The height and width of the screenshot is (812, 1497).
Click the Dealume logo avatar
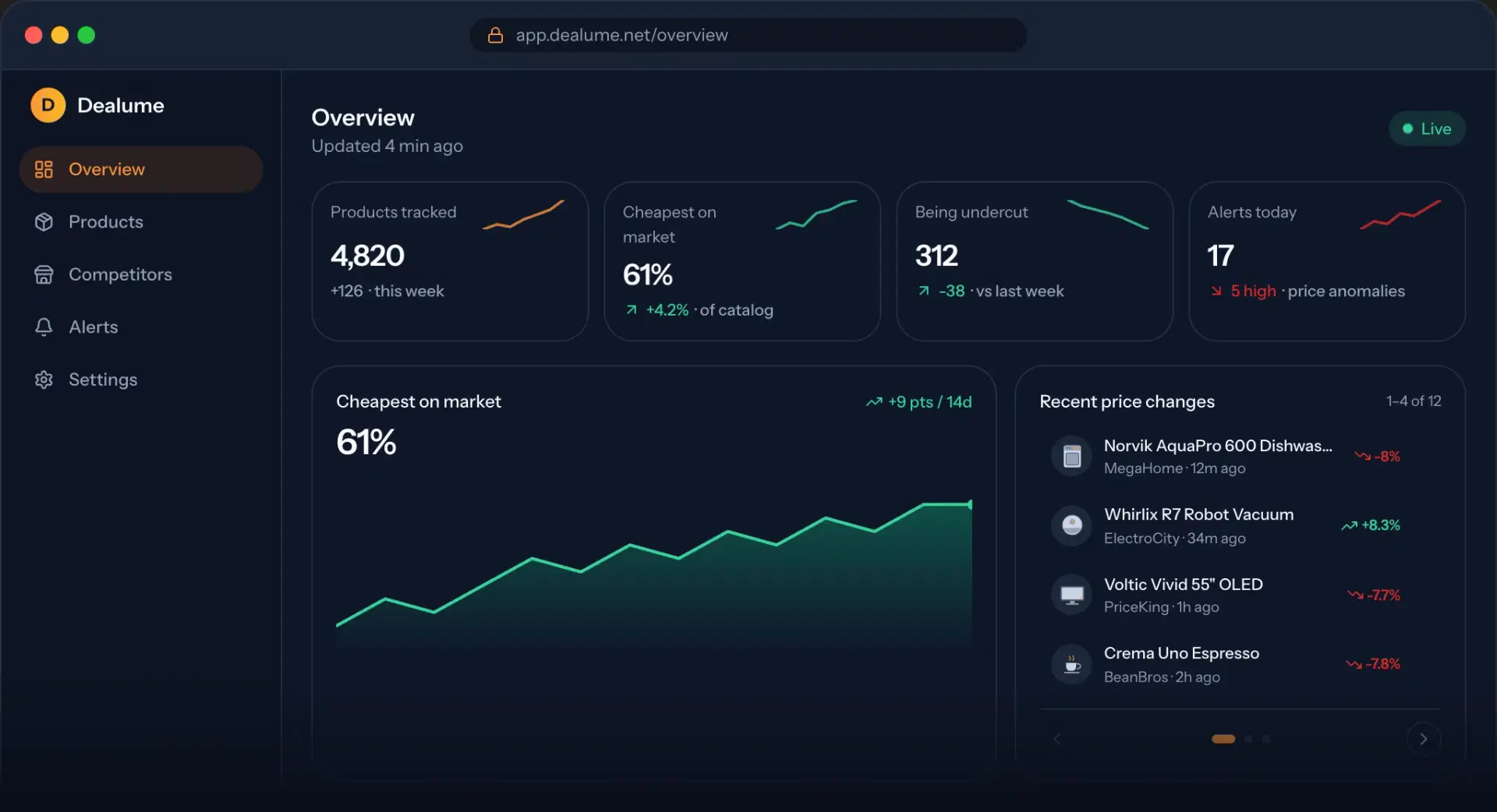[x=48, y=105]
